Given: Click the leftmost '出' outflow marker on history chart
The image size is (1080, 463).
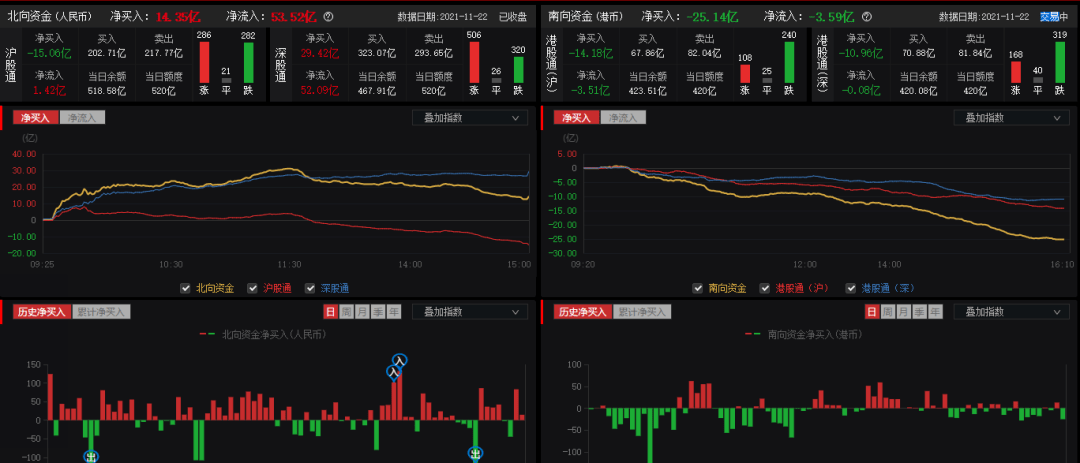Looking at the screenshot, I should tap(91, 456).
